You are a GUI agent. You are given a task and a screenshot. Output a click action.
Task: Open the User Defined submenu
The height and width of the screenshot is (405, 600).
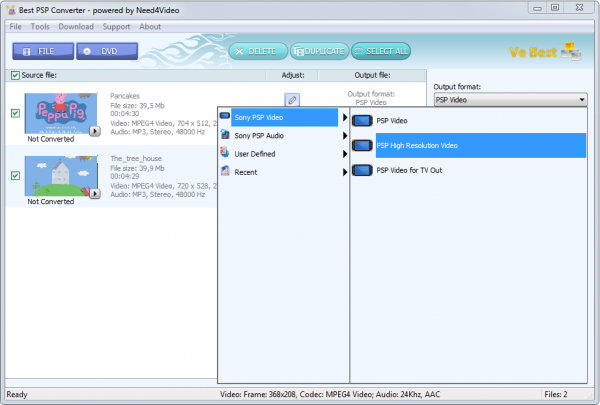(284, 154)
